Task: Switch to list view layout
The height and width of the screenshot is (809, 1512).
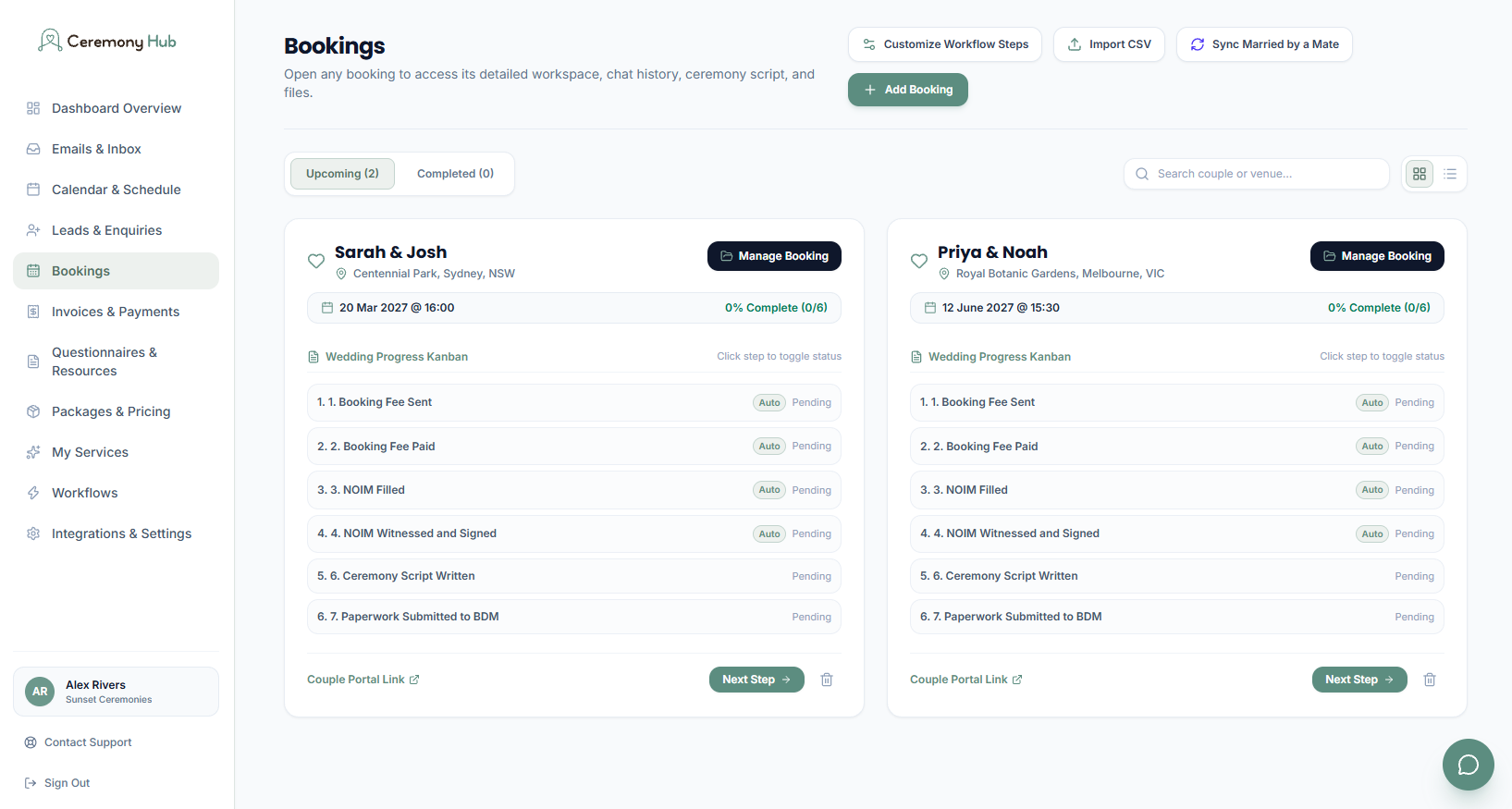Action: click(1450, 174)
